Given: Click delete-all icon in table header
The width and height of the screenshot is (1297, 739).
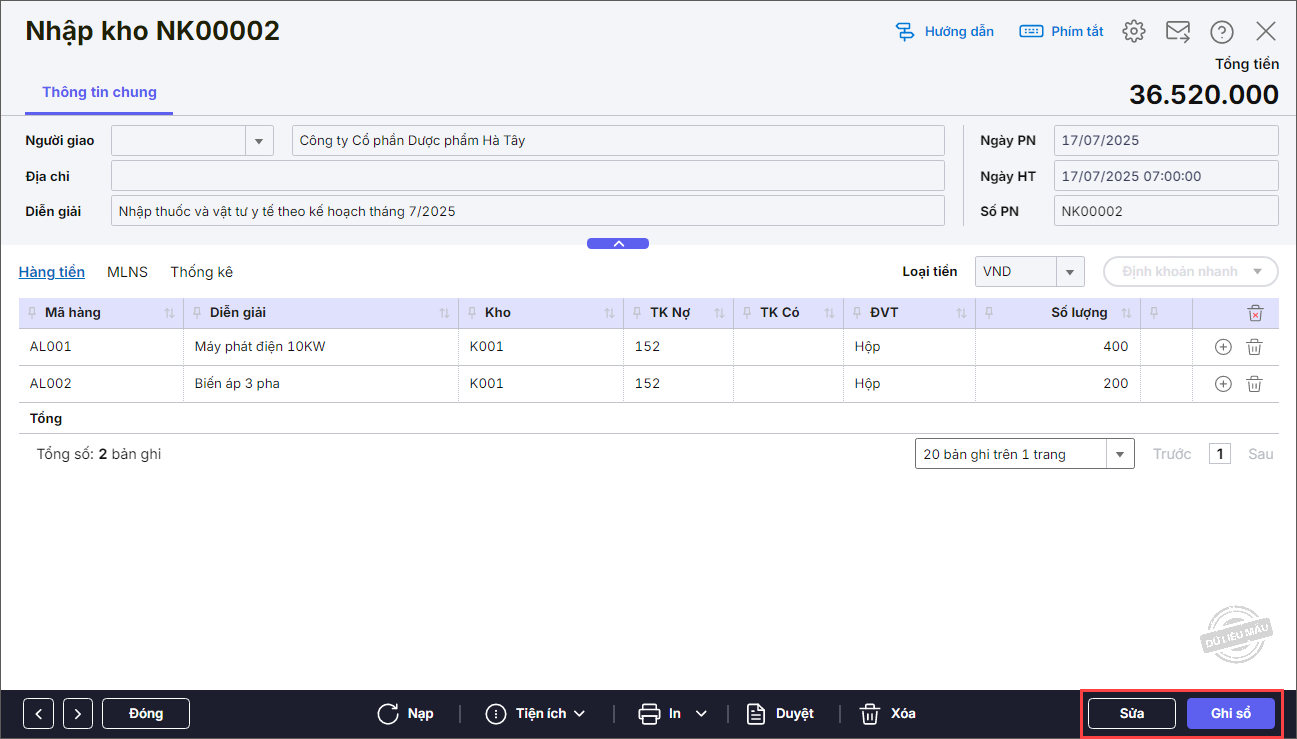Looking at the screenshot, I should coord(1255,313).
